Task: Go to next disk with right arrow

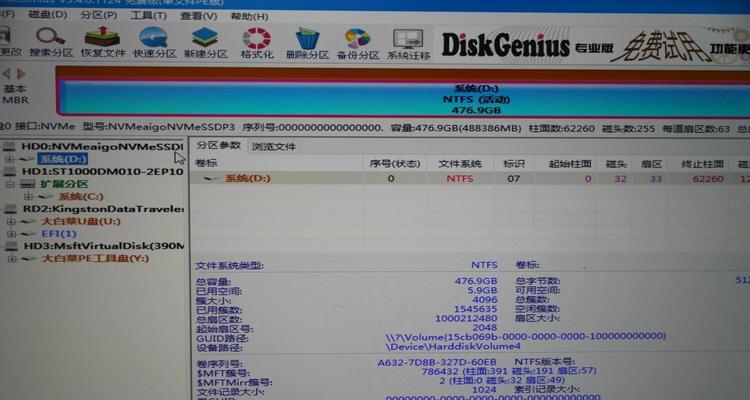Action: 21,74
